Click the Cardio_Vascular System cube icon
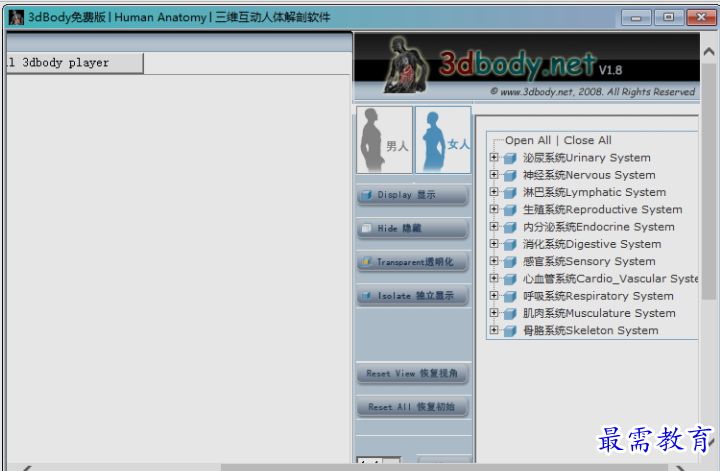The height and width of the screenshot is (471, 720). pyautogui.click(x=510, y=279)
